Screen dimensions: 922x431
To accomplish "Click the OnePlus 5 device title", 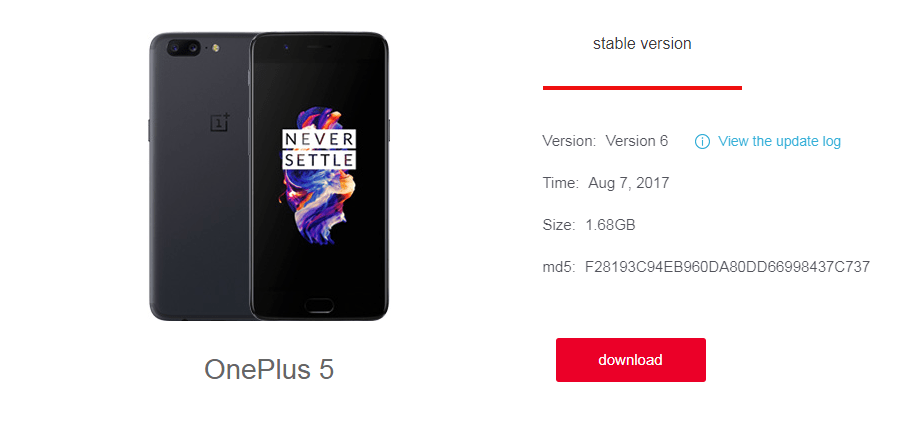I will pyautogui.click(x=269, y=369).
